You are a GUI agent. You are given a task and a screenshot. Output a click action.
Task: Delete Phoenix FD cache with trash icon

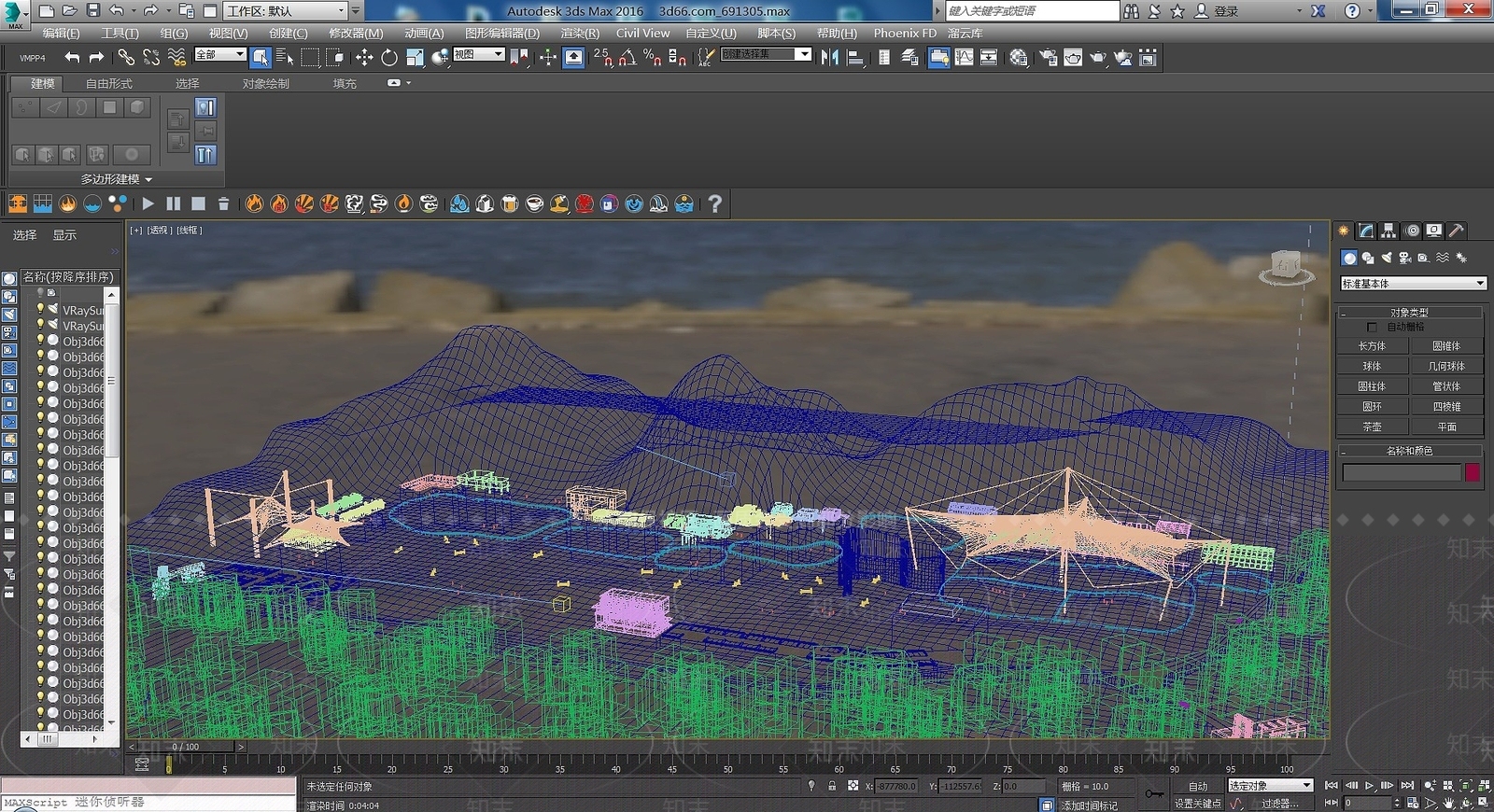[223, 203]
